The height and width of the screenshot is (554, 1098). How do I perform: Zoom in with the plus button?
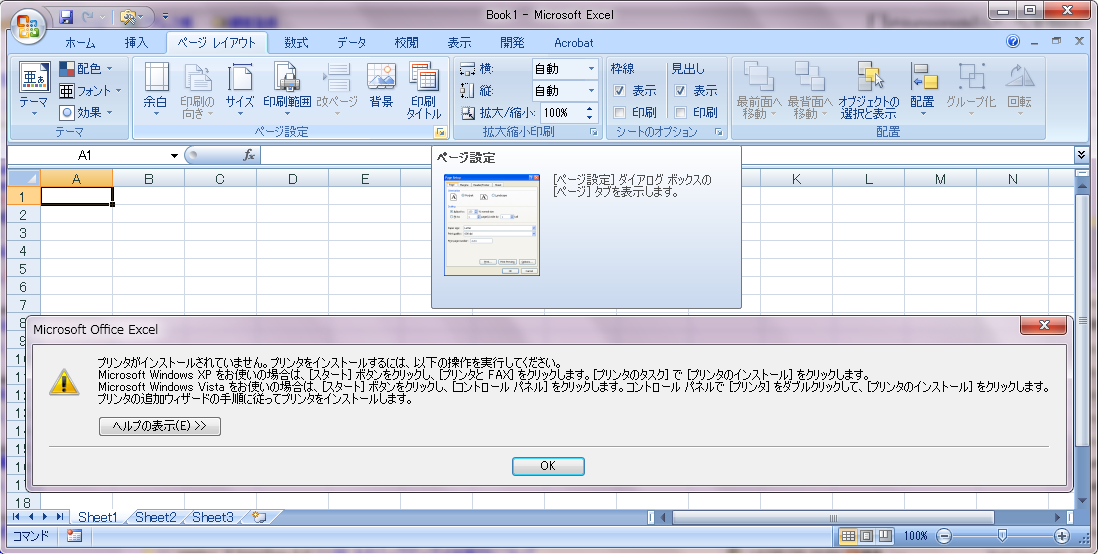[x=1062, y=536]
